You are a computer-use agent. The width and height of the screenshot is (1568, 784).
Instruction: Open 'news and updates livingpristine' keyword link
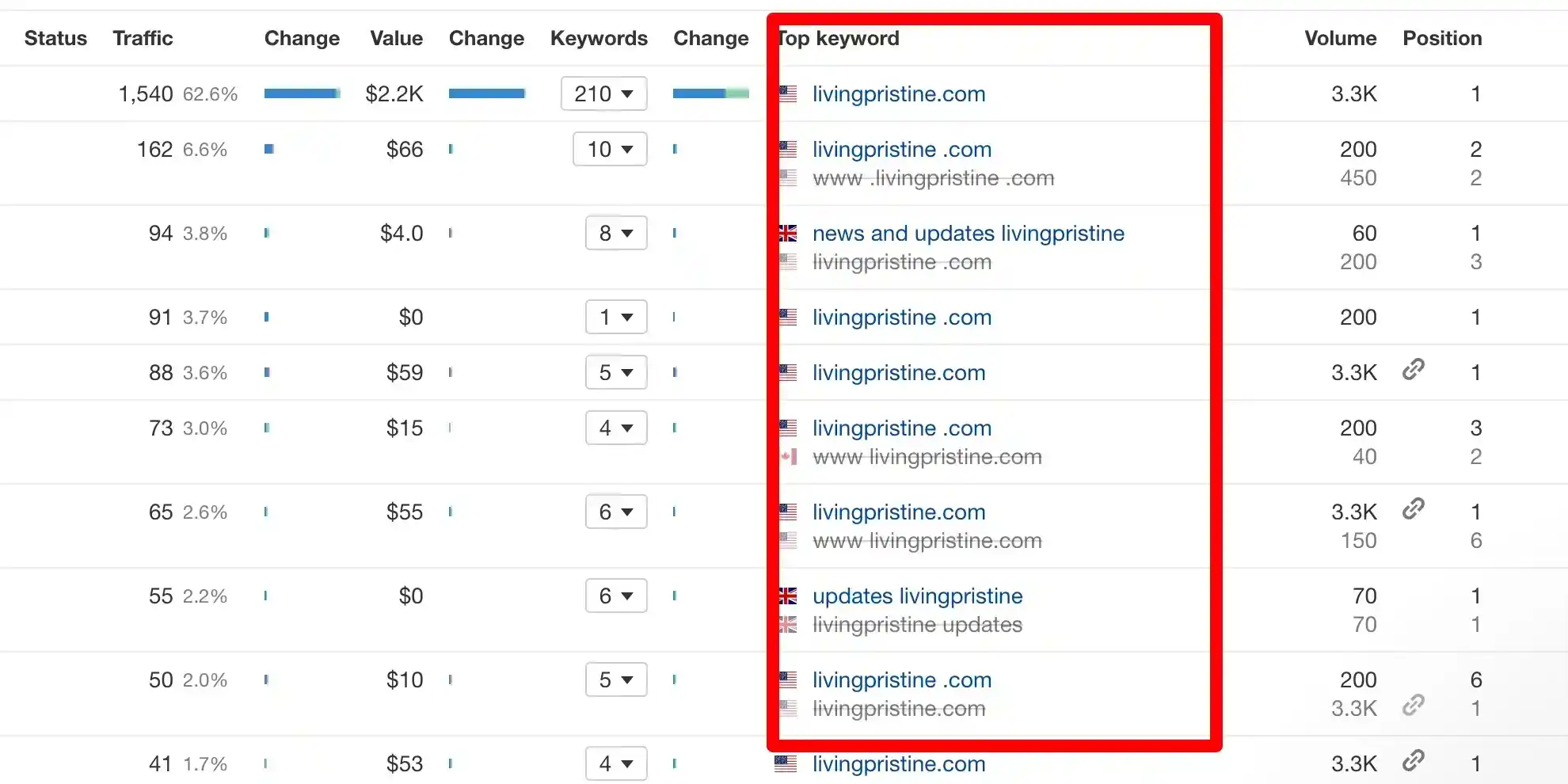(x=969, y=234)
